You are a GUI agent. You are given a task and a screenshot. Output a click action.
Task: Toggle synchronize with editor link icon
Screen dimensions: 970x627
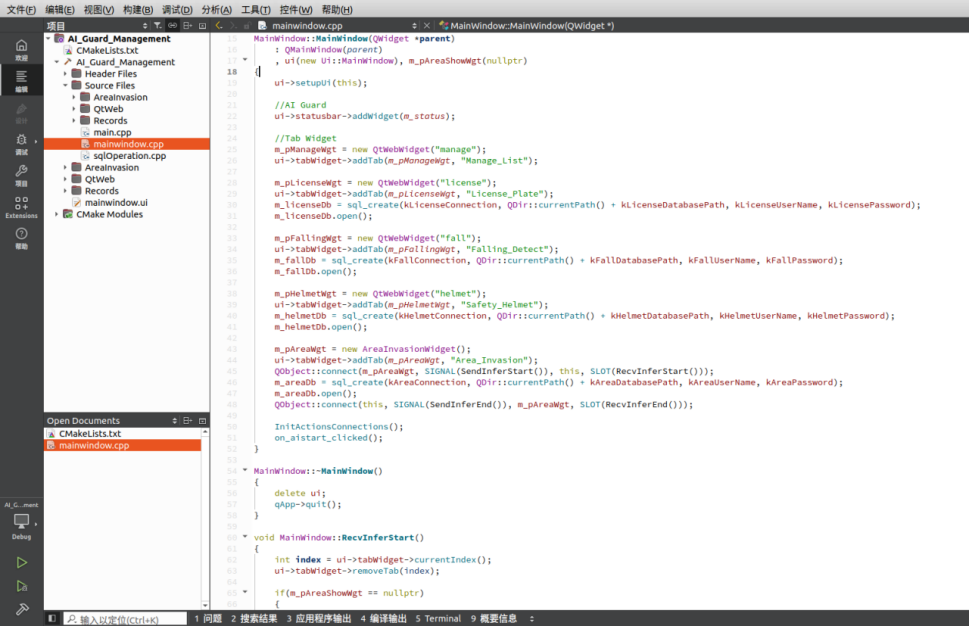[173, 25]
